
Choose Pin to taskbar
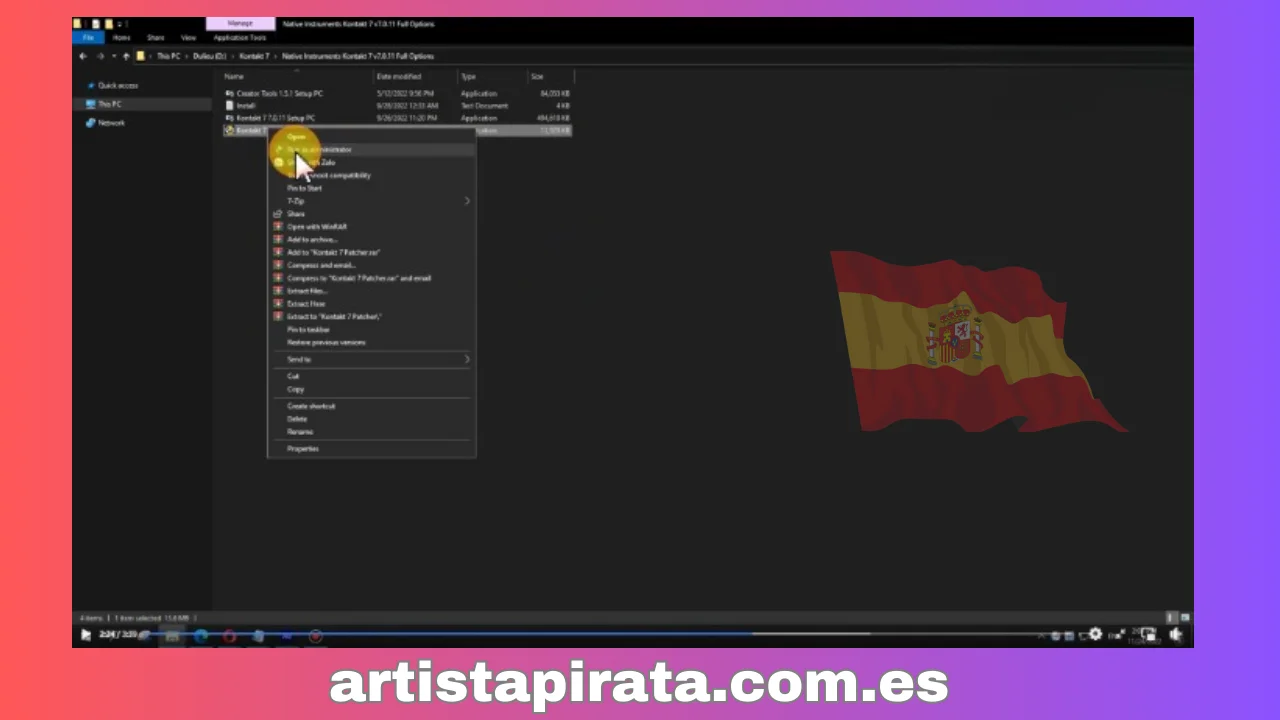(372, 329)
